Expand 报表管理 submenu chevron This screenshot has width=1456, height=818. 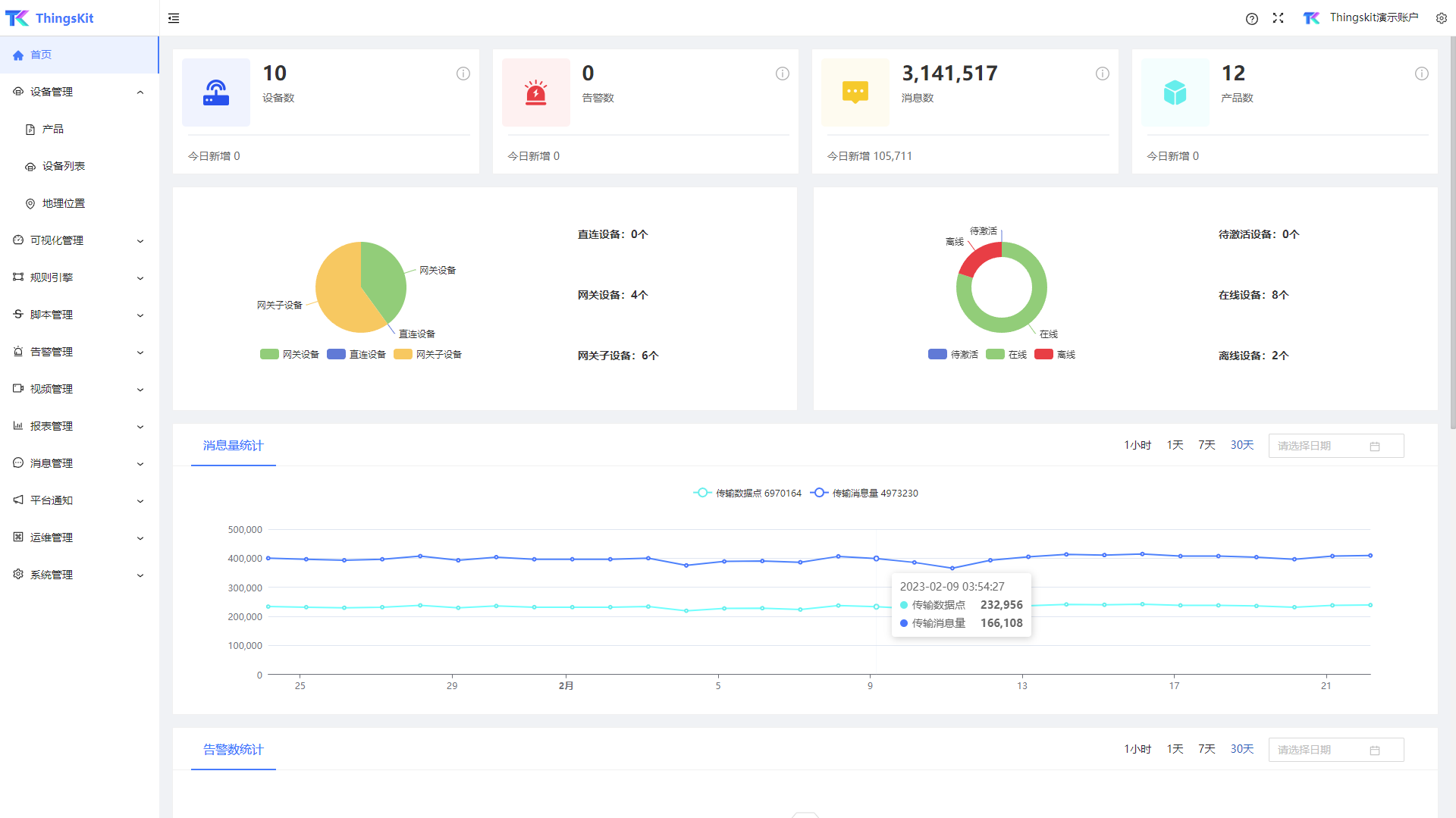tap(140, 427)
